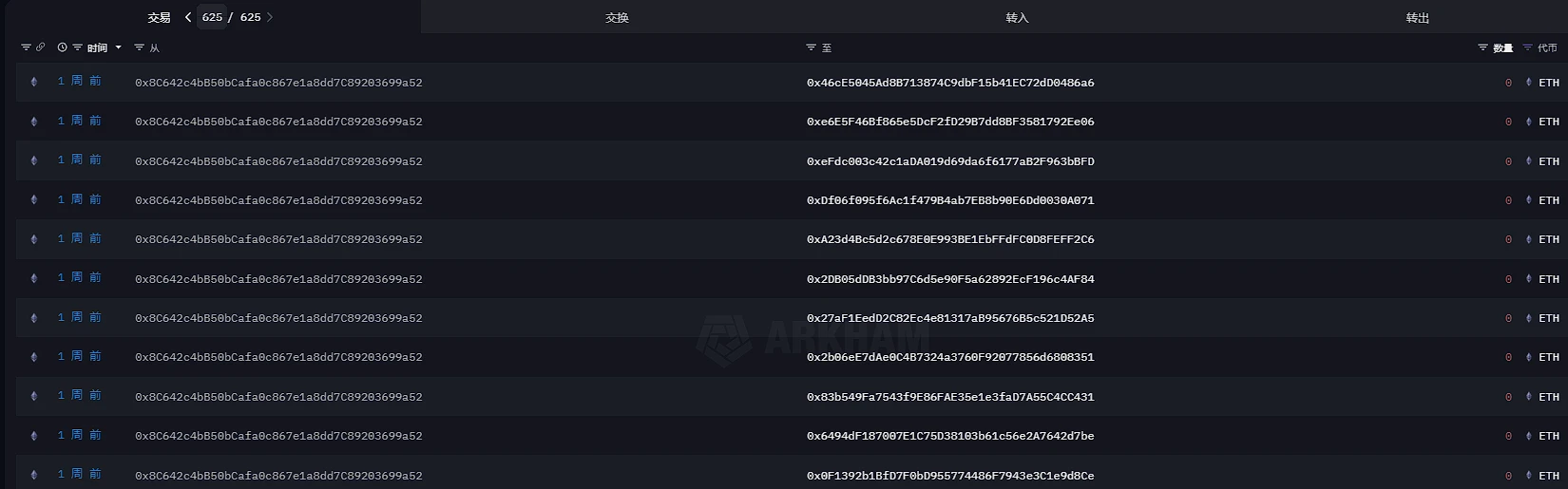Screen dimensions: 1568x489
Task: Open the 至 (to) column filter
Action: tap(811, 47)
